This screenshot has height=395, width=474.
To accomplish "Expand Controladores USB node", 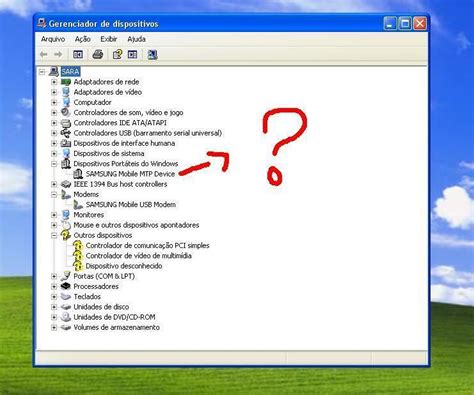I will click(x=54, y=133).
